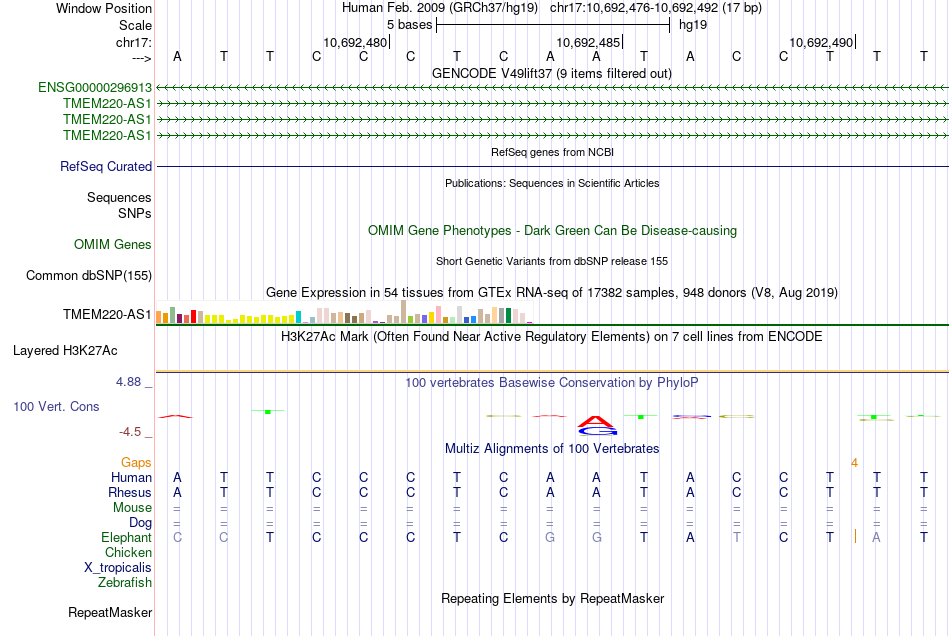This screenshot has width=950, height=636.
Task: Open the GENCODE V49lift37 track title
Action: point(551,73)
